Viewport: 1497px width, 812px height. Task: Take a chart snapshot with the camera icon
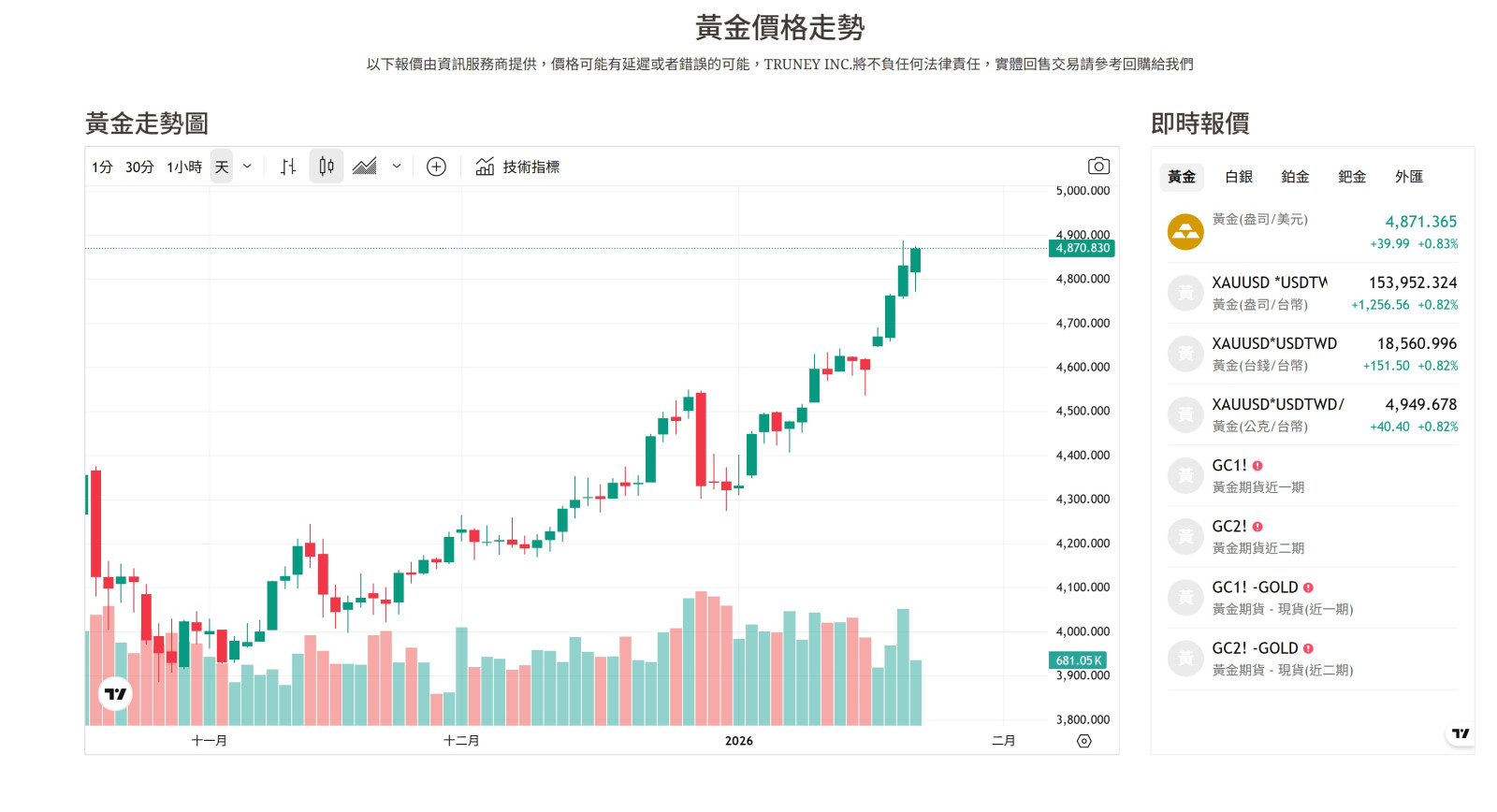coord(1099,166)
